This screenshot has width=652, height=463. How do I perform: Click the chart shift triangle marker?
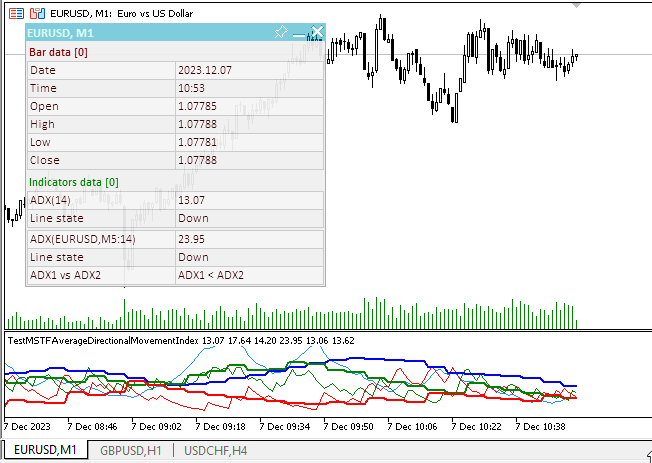tap(576, 5)
